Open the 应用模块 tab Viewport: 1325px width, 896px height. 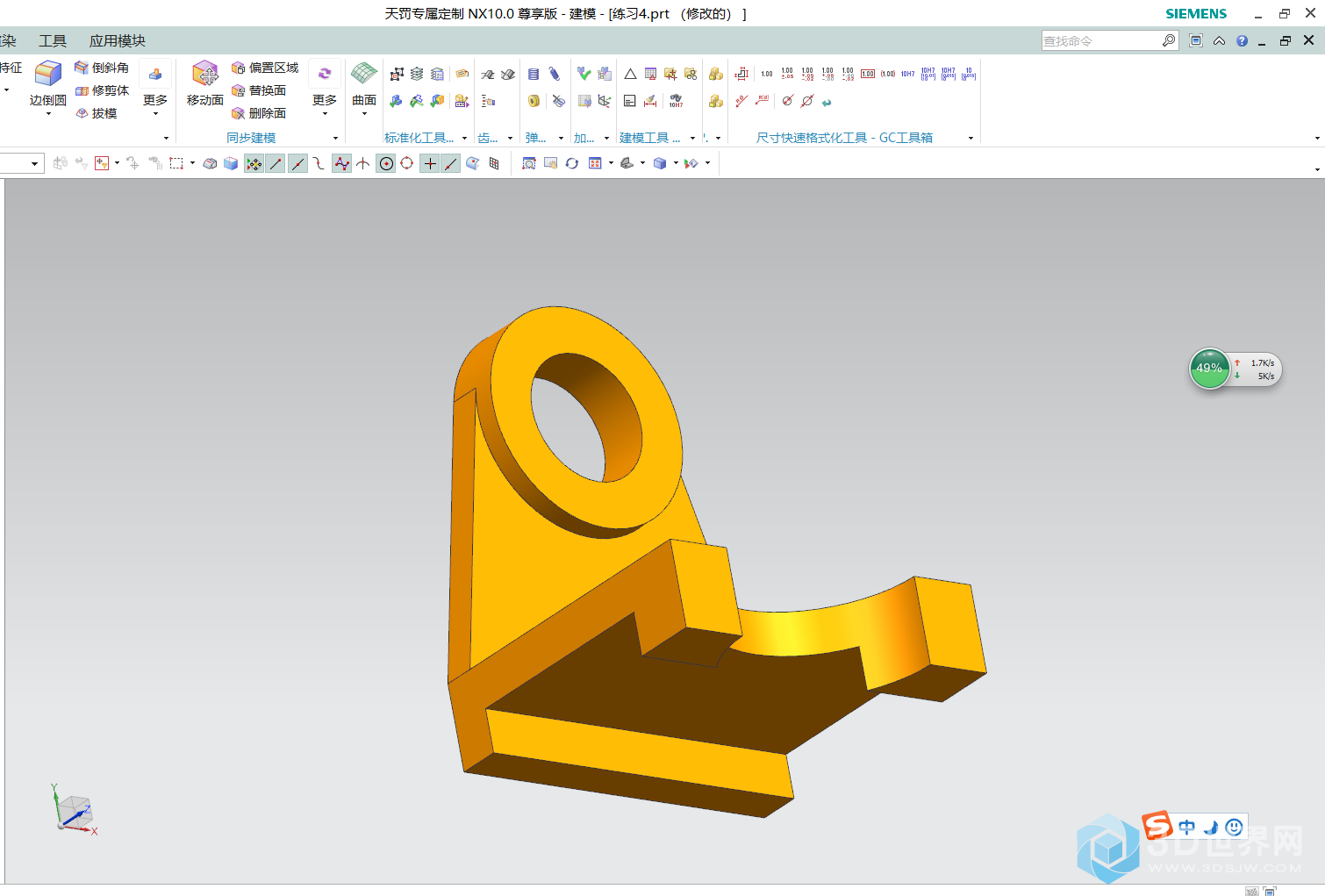pyautogui.click(x=118, y=41)
